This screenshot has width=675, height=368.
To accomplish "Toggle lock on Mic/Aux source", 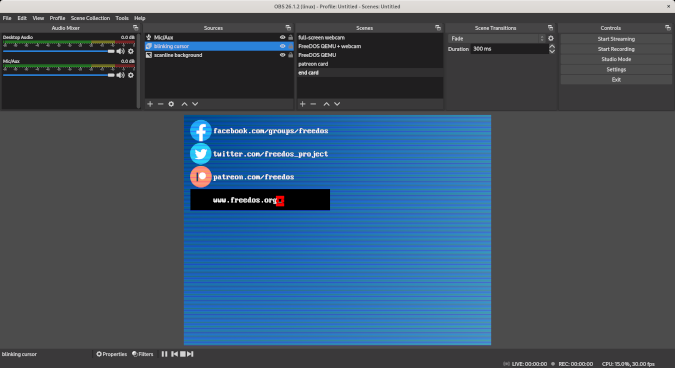I will tap(291, 37).
